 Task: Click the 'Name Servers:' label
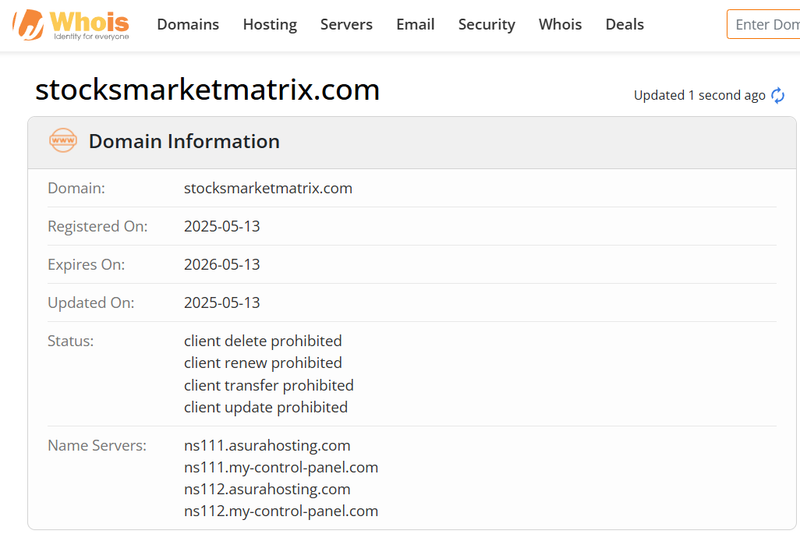[x=97, y=445]
